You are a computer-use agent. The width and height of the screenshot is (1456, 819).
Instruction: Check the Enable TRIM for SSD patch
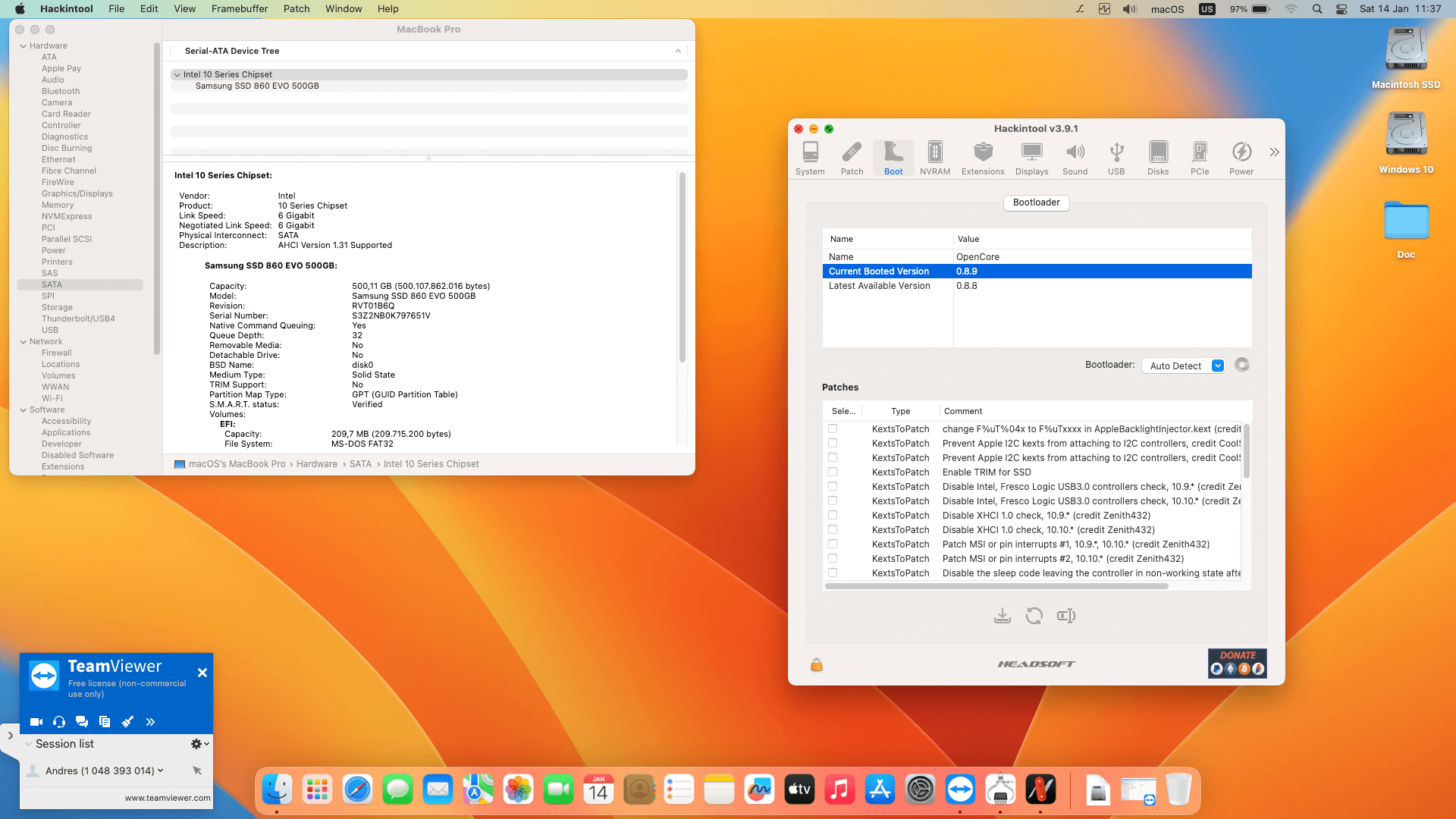point(832,472)
